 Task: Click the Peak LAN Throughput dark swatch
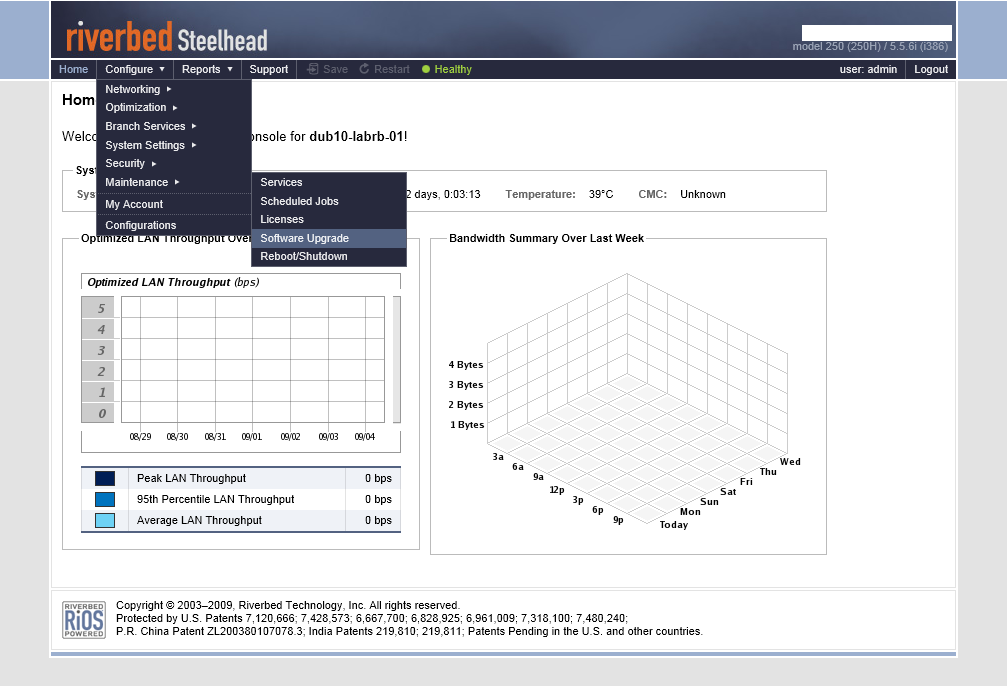[105, 479]
